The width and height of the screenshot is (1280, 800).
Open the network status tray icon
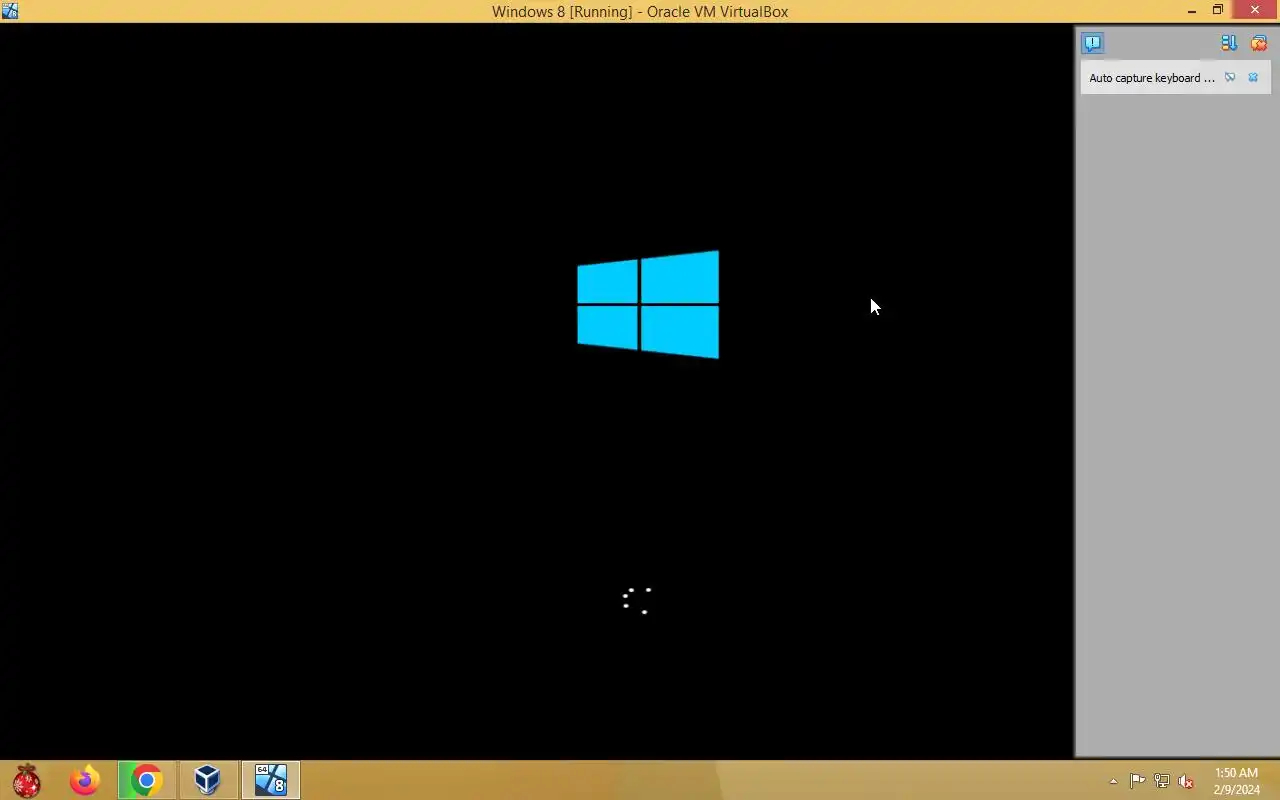coord(1162,781)
